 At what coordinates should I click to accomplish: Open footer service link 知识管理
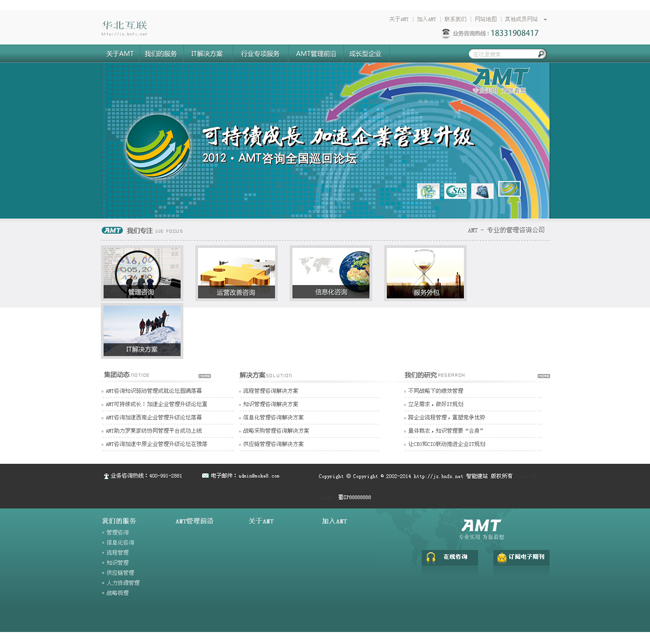[x=117, y=563]
